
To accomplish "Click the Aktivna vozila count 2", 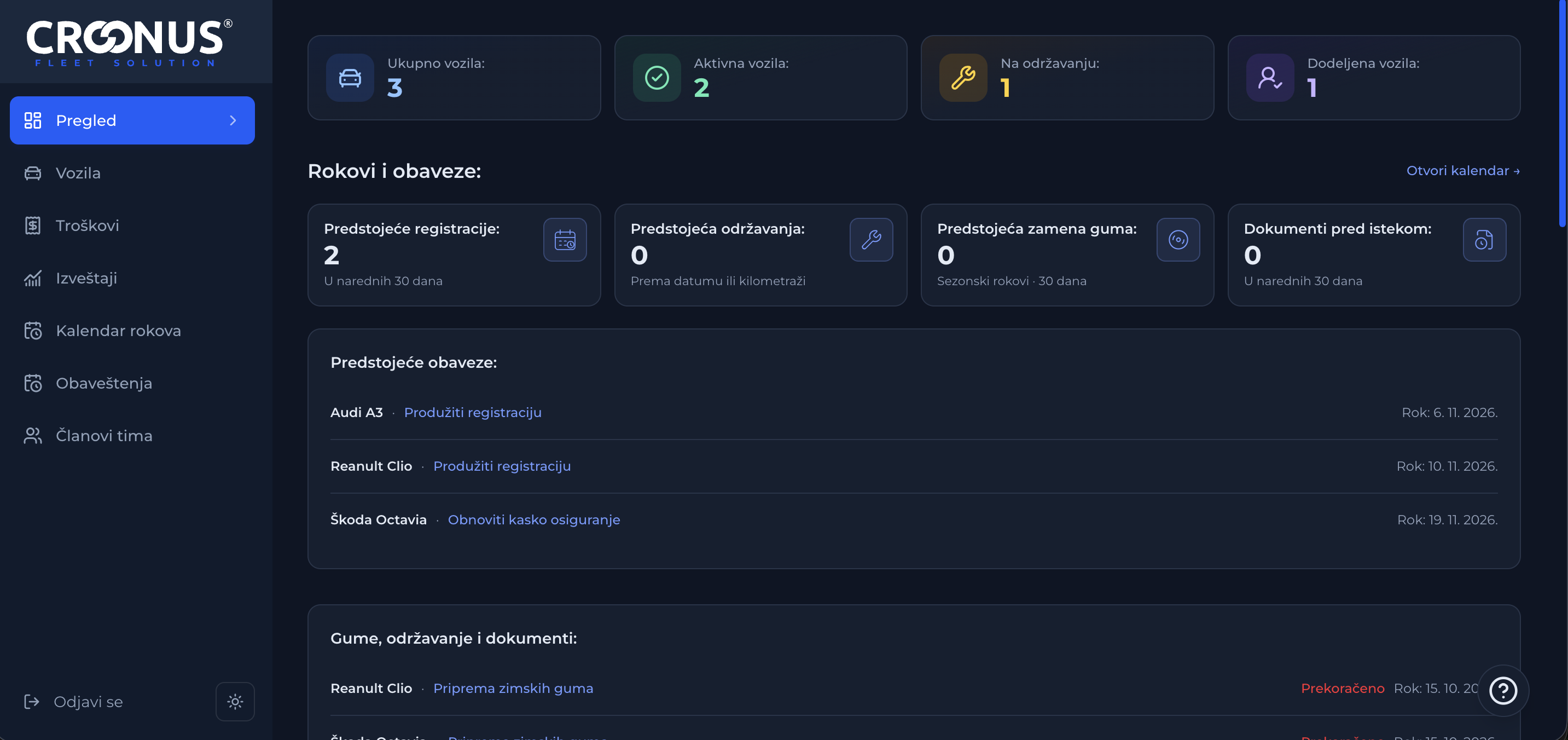I will [701, 88].
